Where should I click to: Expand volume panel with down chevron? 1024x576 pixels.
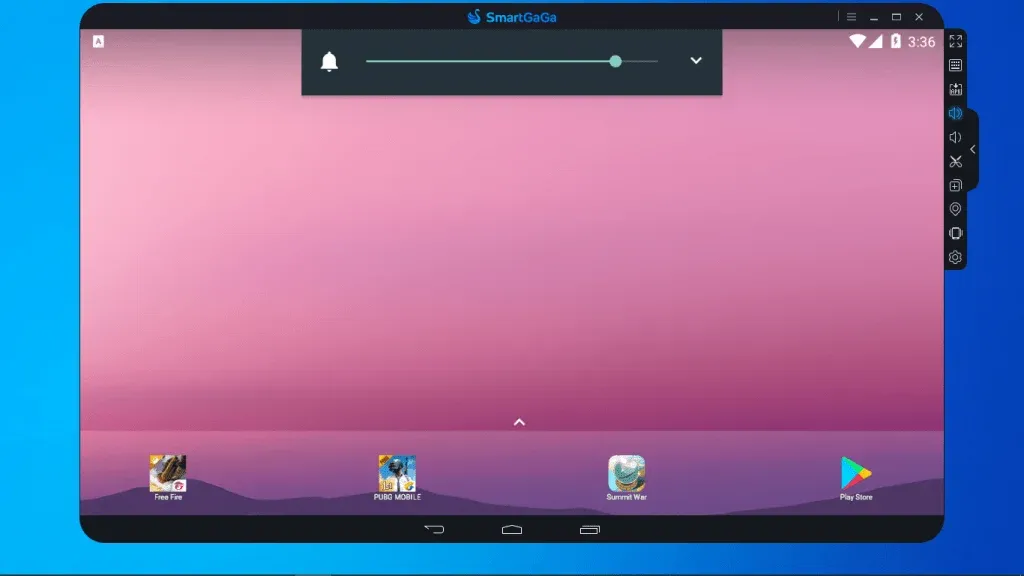point(696,61)
